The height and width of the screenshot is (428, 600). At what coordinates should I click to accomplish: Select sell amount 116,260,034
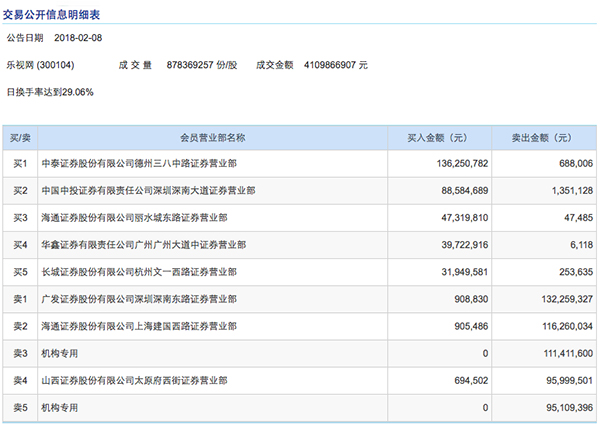coord(567,327)
